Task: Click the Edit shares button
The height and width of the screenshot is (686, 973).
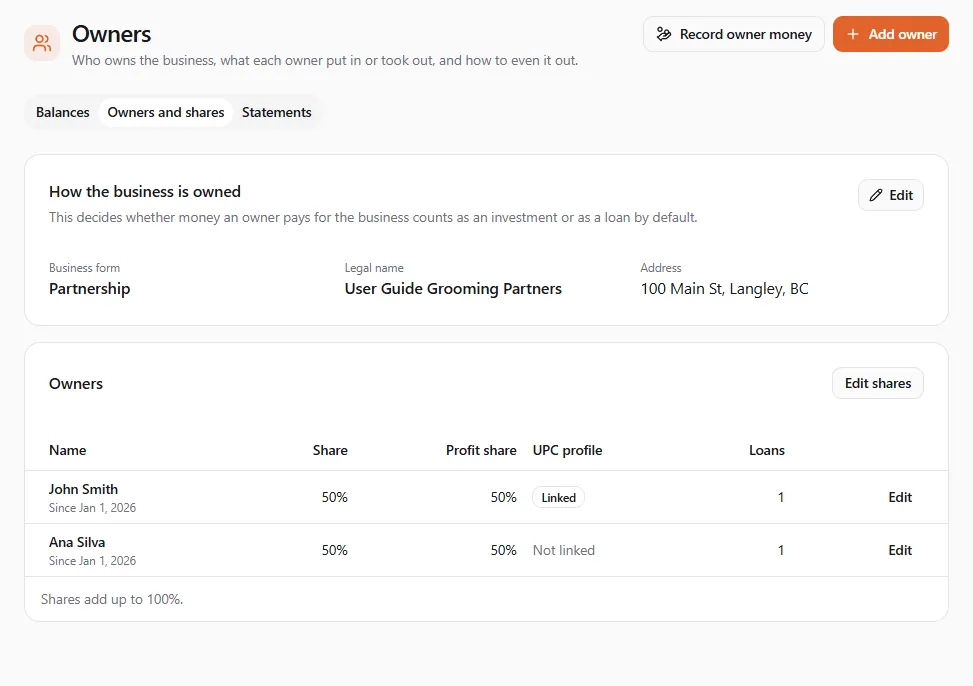Action: pos(877,383)
